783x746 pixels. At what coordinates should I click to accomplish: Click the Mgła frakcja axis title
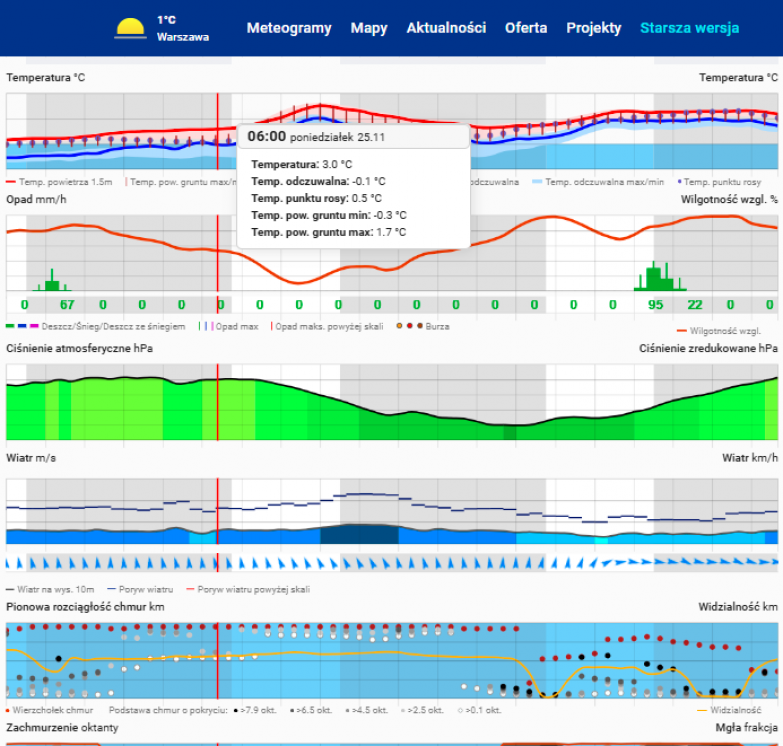click(747, 728)
